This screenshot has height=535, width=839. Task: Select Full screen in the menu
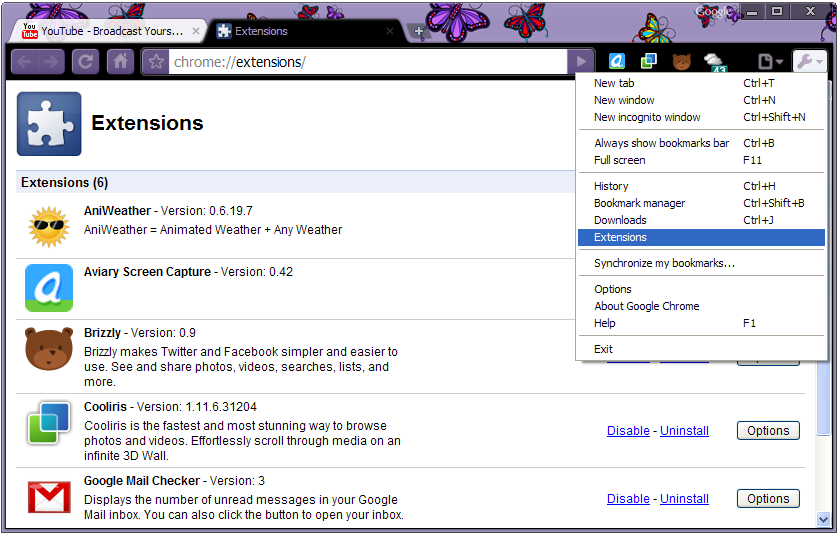(701, 160)
